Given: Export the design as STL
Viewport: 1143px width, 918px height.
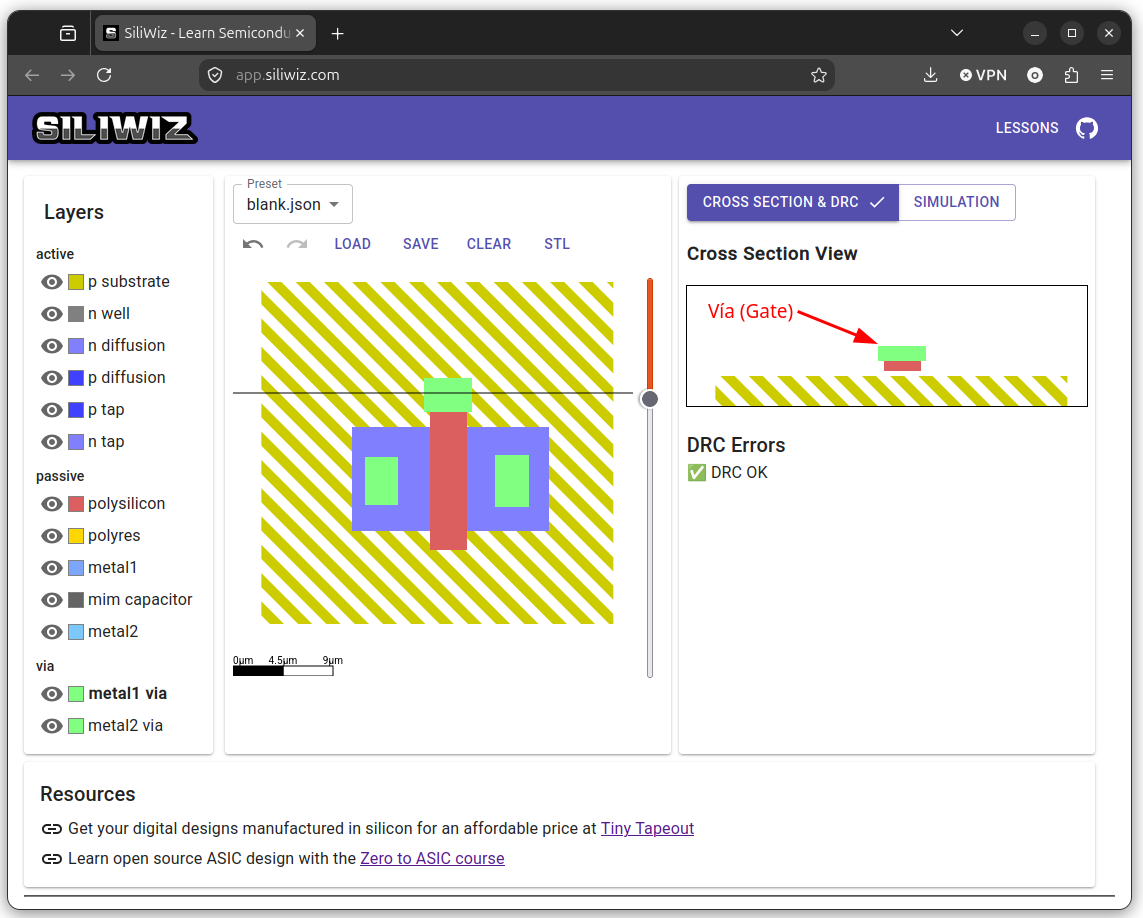Looking at the screenshot, I should [557, 244].
